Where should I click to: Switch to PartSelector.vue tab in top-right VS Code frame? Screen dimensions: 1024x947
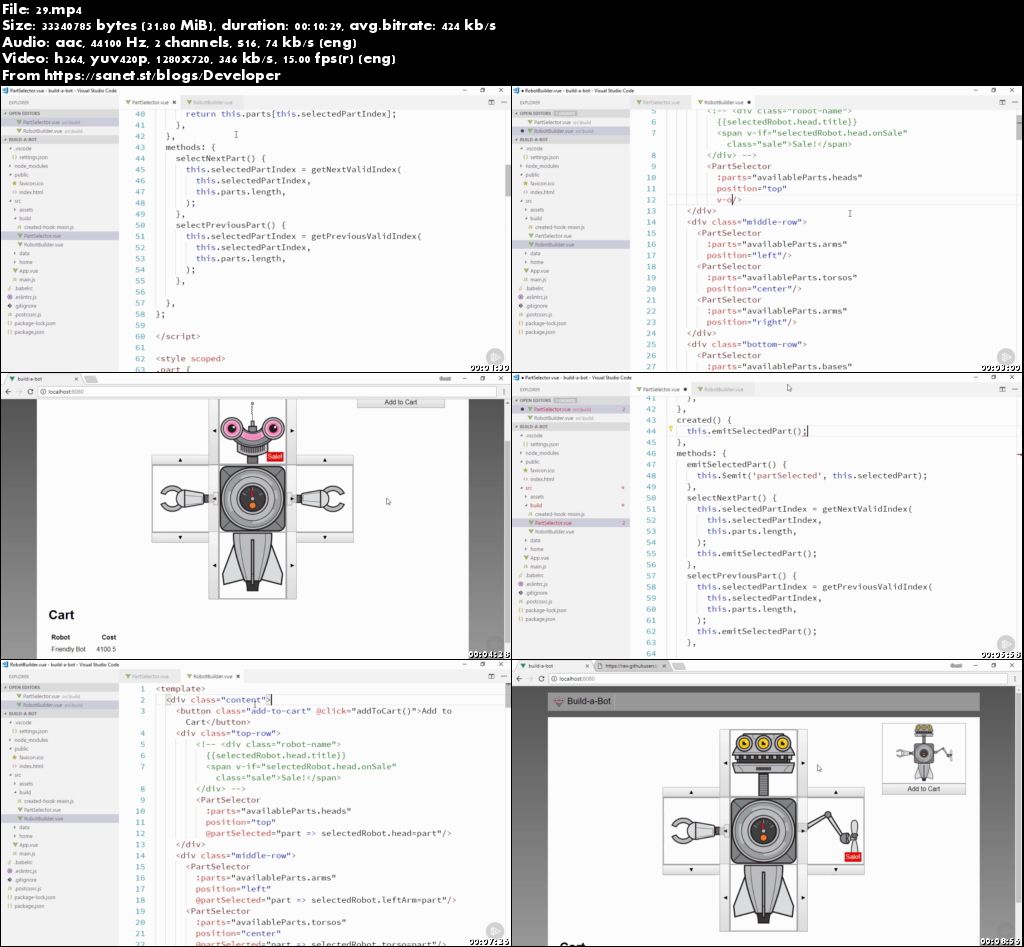tap(661, 103)
